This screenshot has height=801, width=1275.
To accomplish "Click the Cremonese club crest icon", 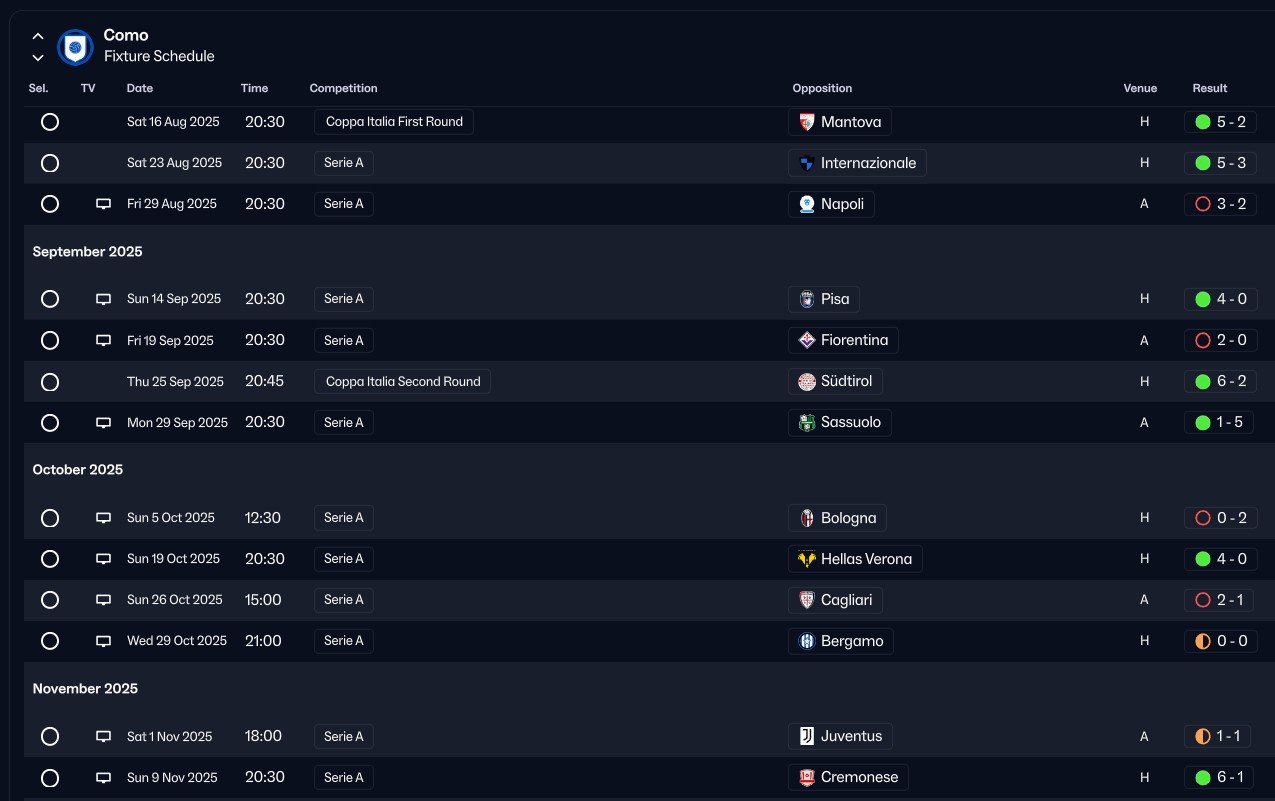I will (x=807, y=777).
